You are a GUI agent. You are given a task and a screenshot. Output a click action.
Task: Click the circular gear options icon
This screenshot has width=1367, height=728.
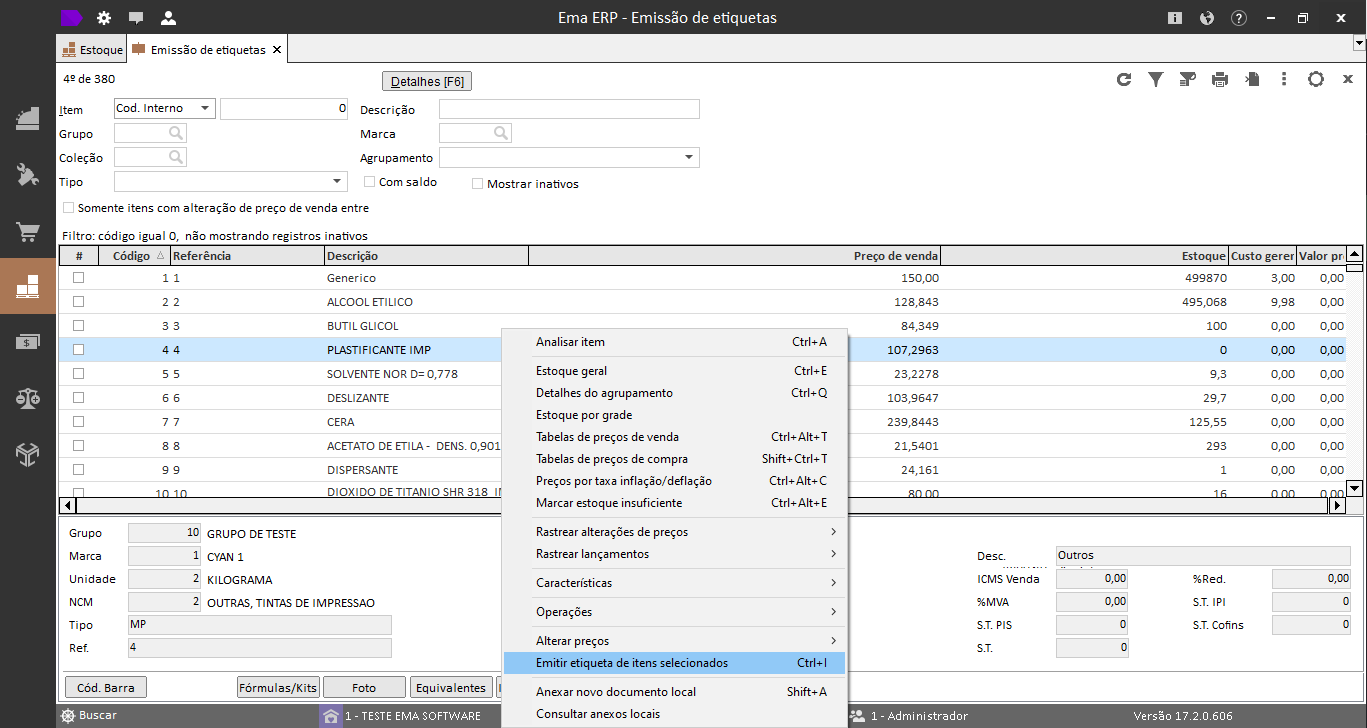click(x=1316, y=80)
